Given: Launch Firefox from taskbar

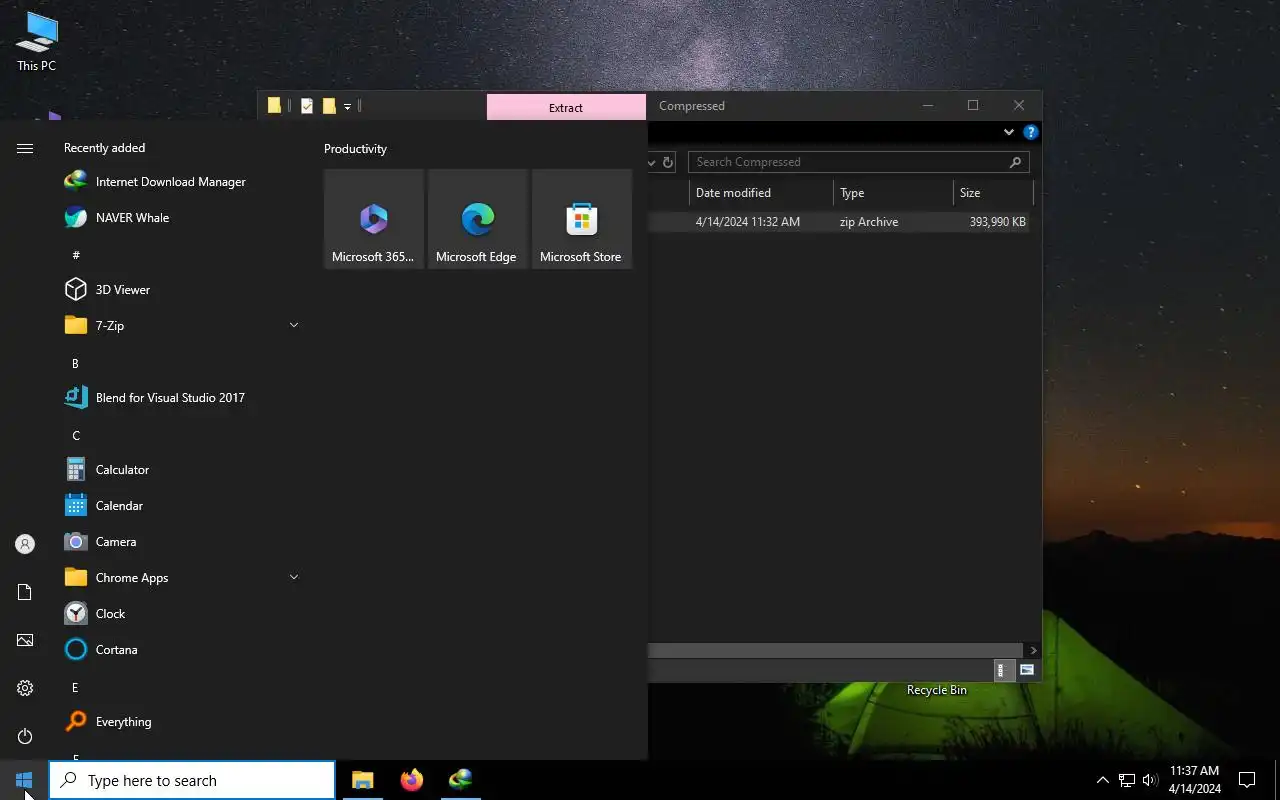Looking at the screenshot, I should tap(411, 780).
